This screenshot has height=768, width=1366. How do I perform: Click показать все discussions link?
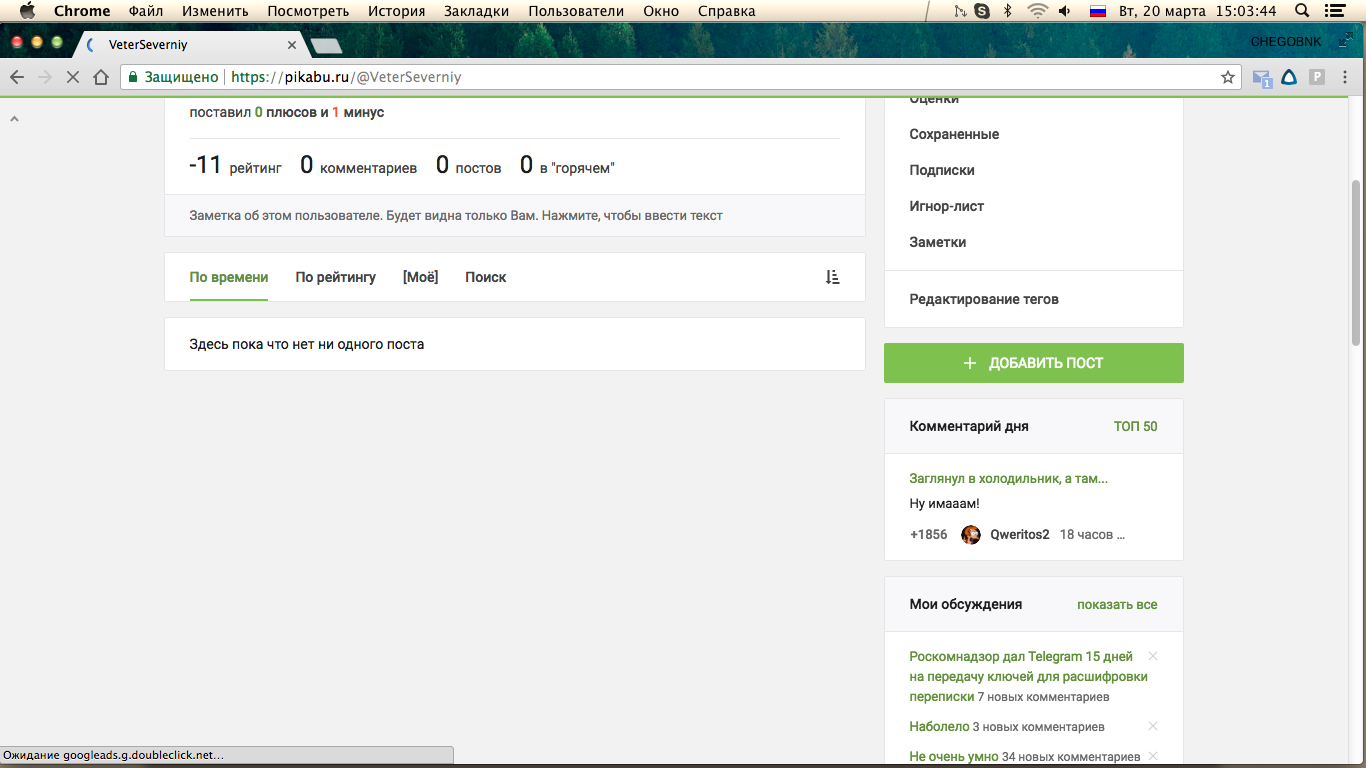pos(1117,604)
